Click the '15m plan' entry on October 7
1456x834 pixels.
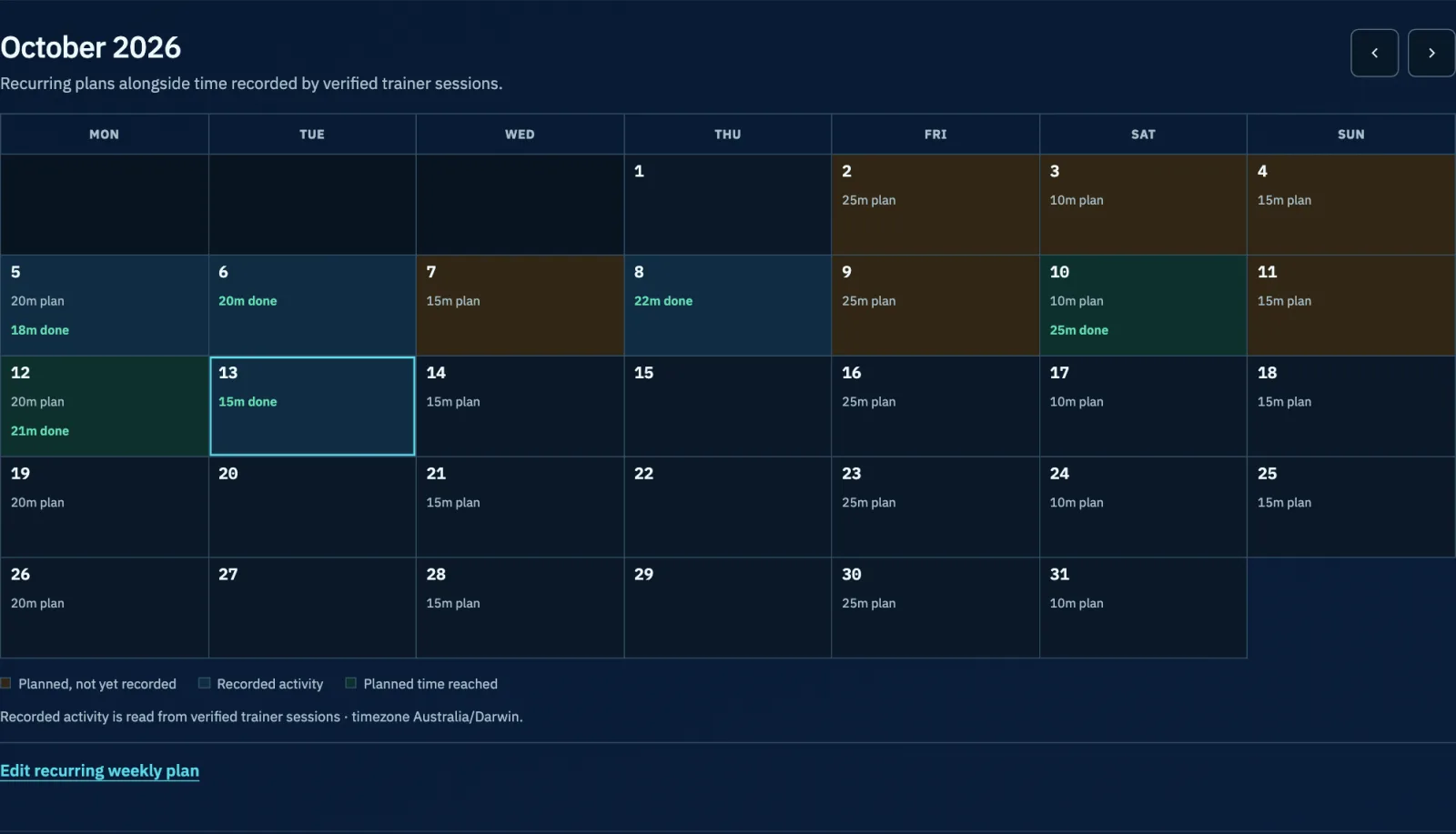coord(453,301)
